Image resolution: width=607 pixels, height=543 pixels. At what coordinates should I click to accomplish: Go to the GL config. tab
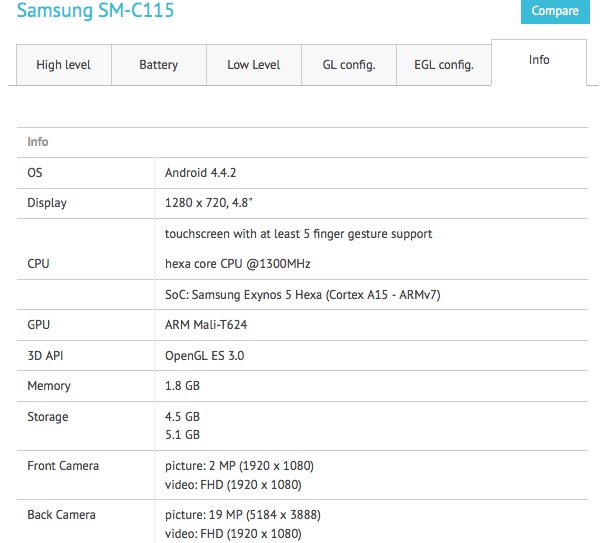pyautogui.click(x=348, y=65)
